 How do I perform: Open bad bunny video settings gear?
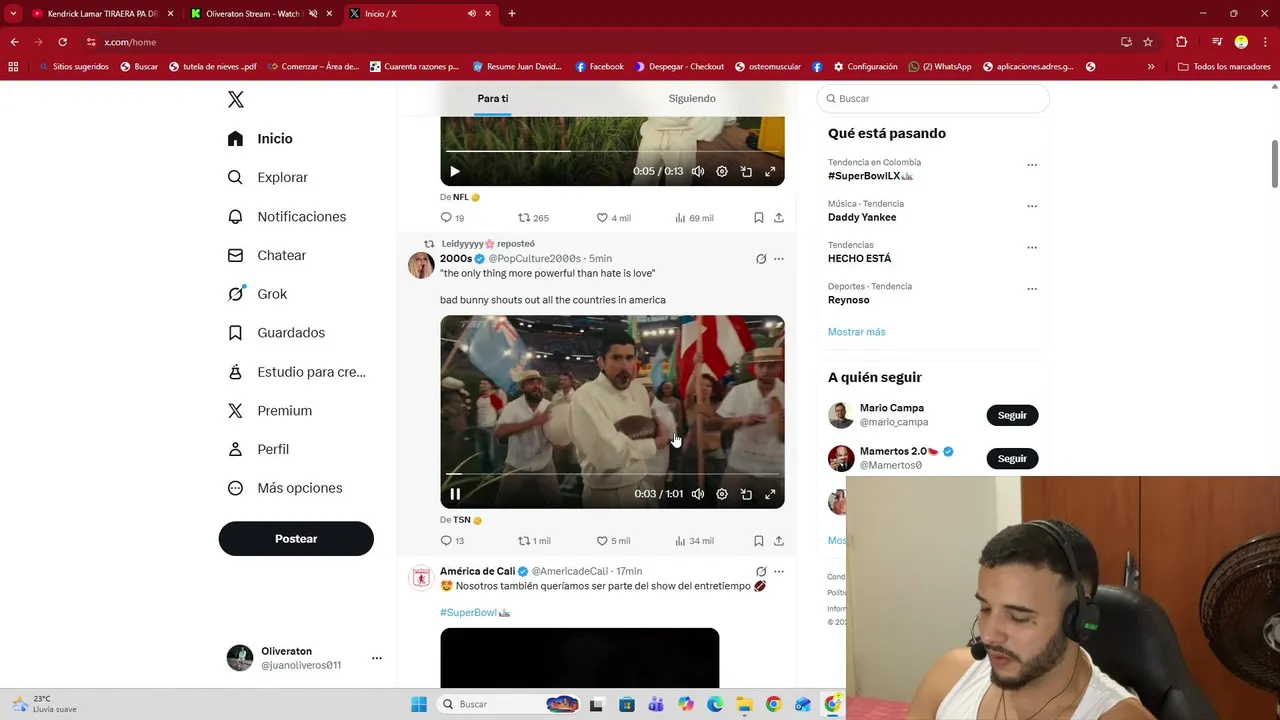click(x=722, y=494)
